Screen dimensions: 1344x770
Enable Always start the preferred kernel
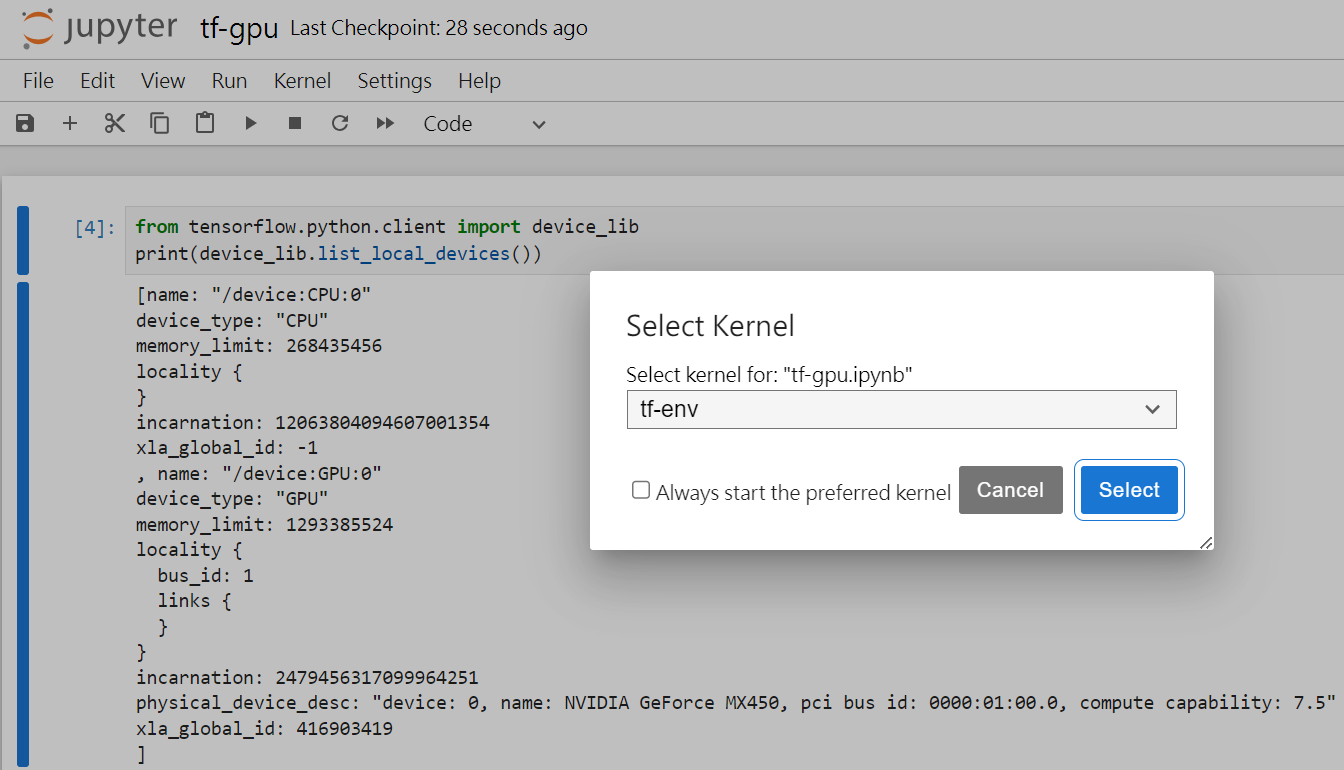pos(641,490)
